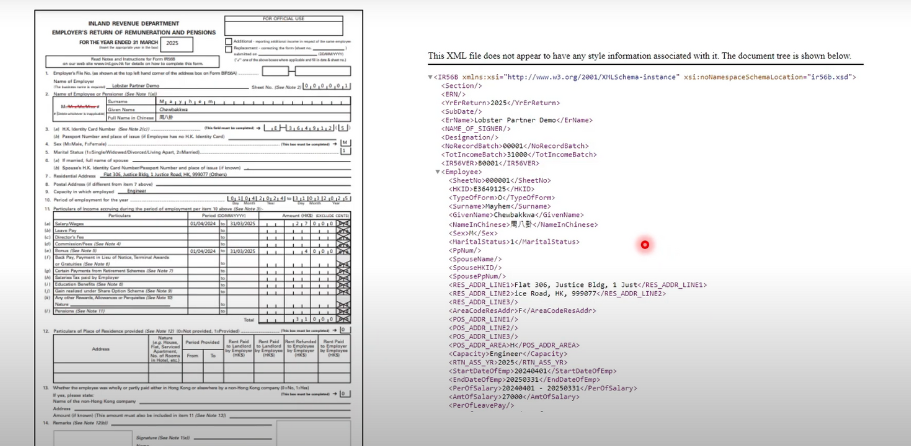Click the Salary/Wages amount cell
Screen dimensions: 911x446
(304, 223)
